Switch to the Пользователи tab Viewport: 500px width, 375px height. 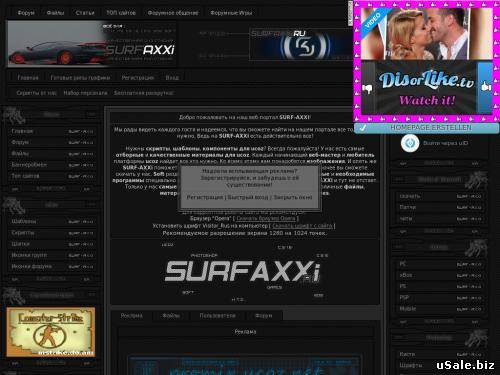tap(217, 315)
